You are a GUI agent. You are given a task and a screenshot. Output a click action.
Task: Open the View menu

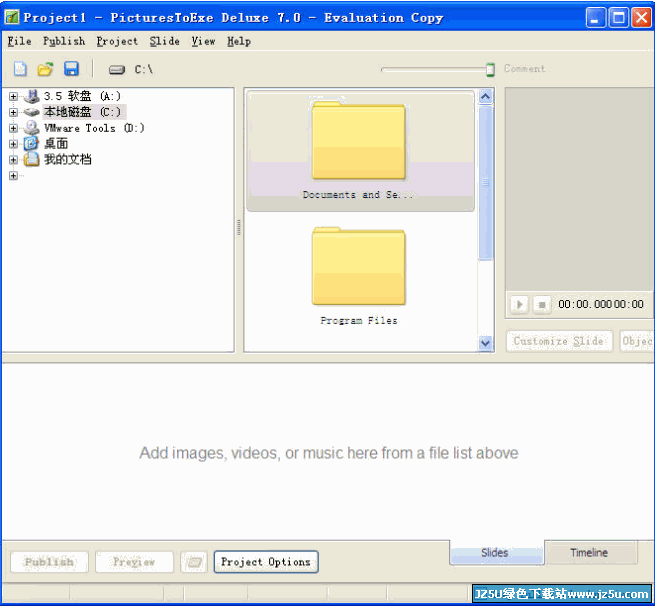[203, 41]
